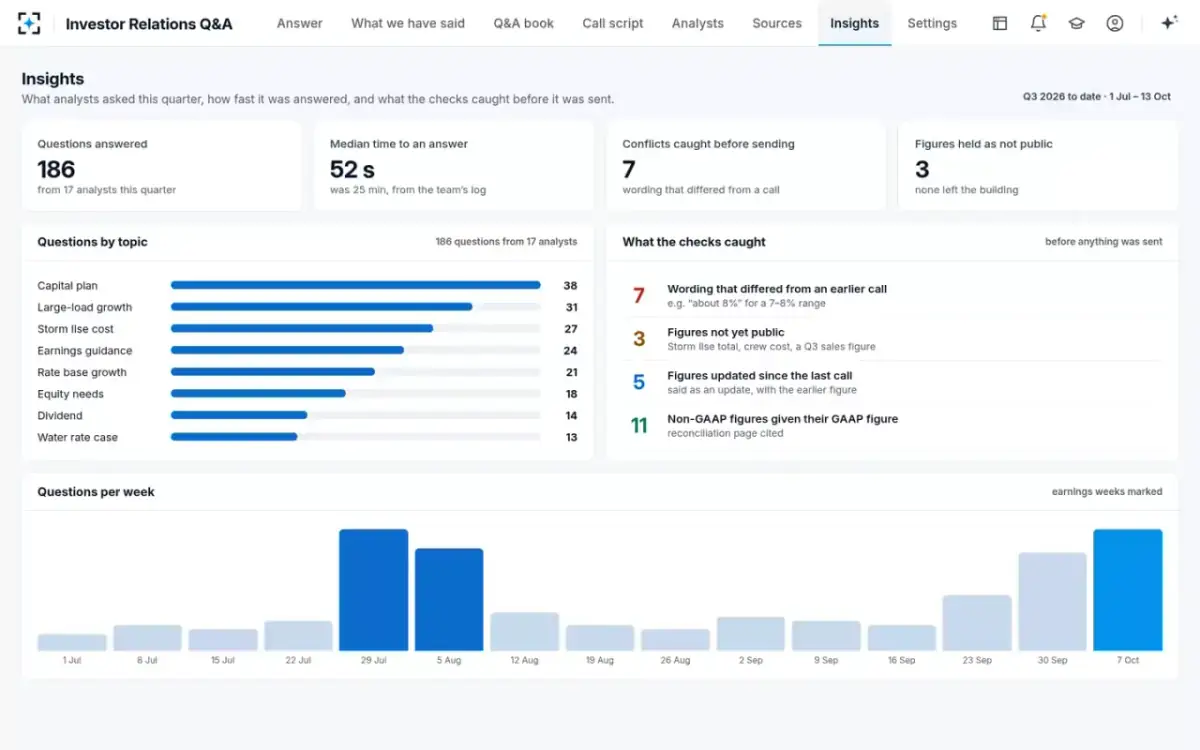Click the brown number 3 in checks
The height and width of the screenshot is (750, 1200).
639,339
